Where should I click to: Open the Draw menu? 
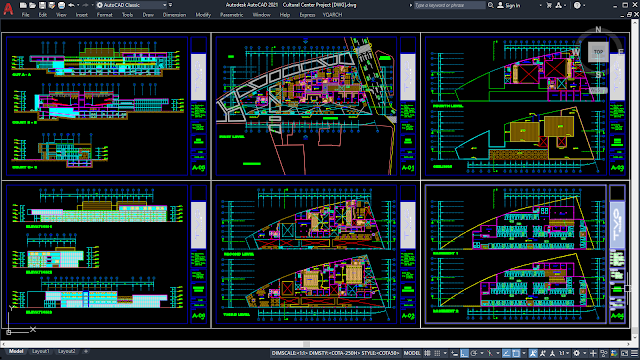click(148, 15)
